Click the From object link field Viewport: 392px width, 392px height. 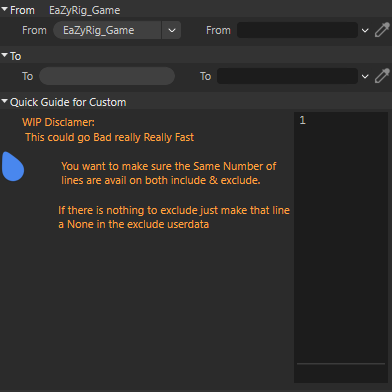297,30
